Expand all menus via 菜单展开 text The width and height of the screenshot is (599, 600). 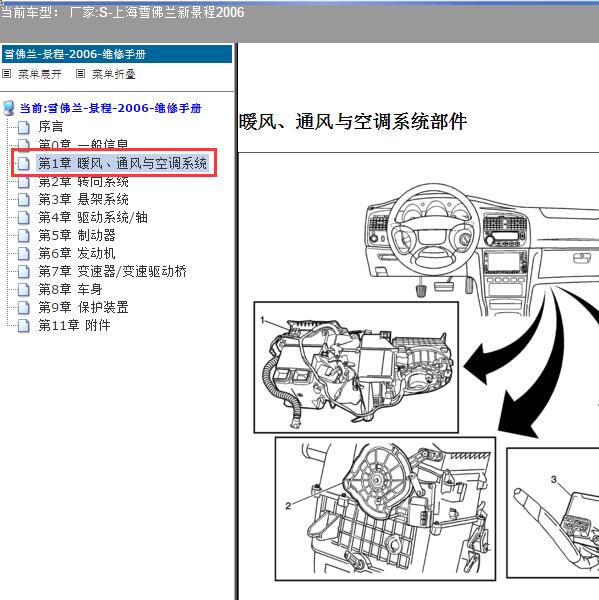[x=40, y=74]
